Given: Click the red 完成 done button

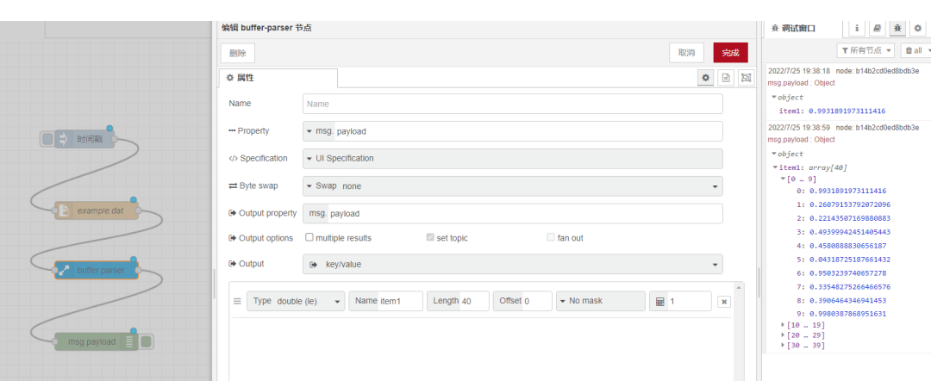Looking at the screenshot, I should pos(731,53).
